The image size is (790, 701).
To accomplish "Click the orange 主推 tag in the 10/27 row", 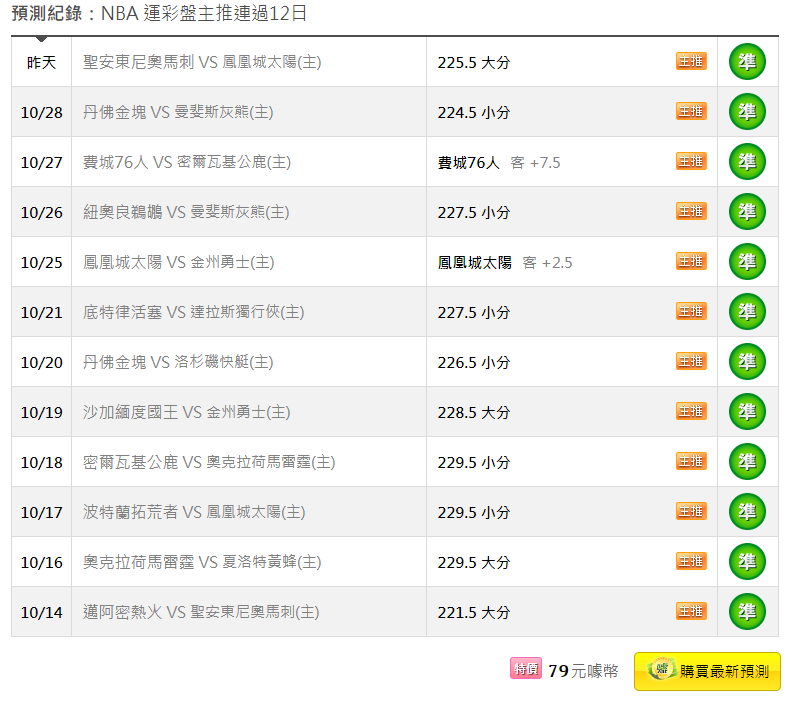I will (691, 161).
